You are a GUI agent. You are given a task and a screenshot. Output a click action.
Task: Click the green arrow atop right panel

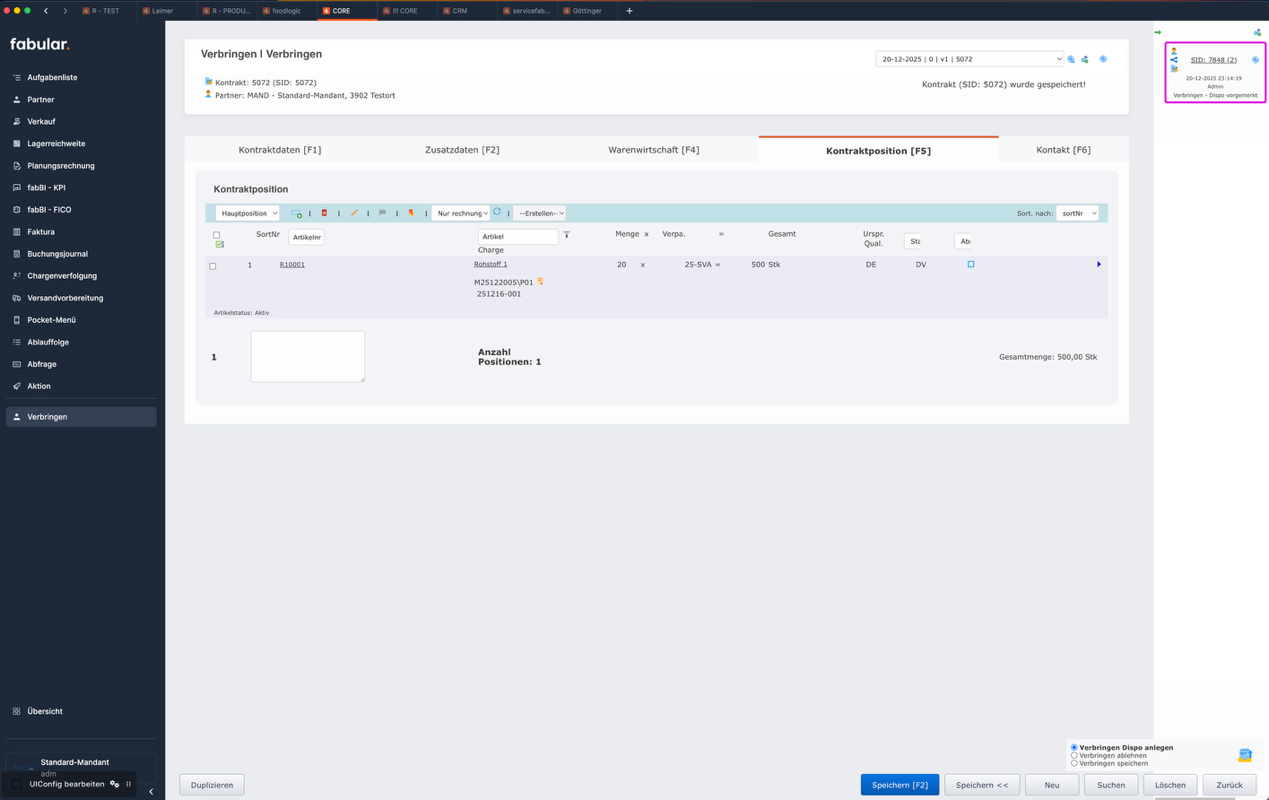click(1158, 32)
